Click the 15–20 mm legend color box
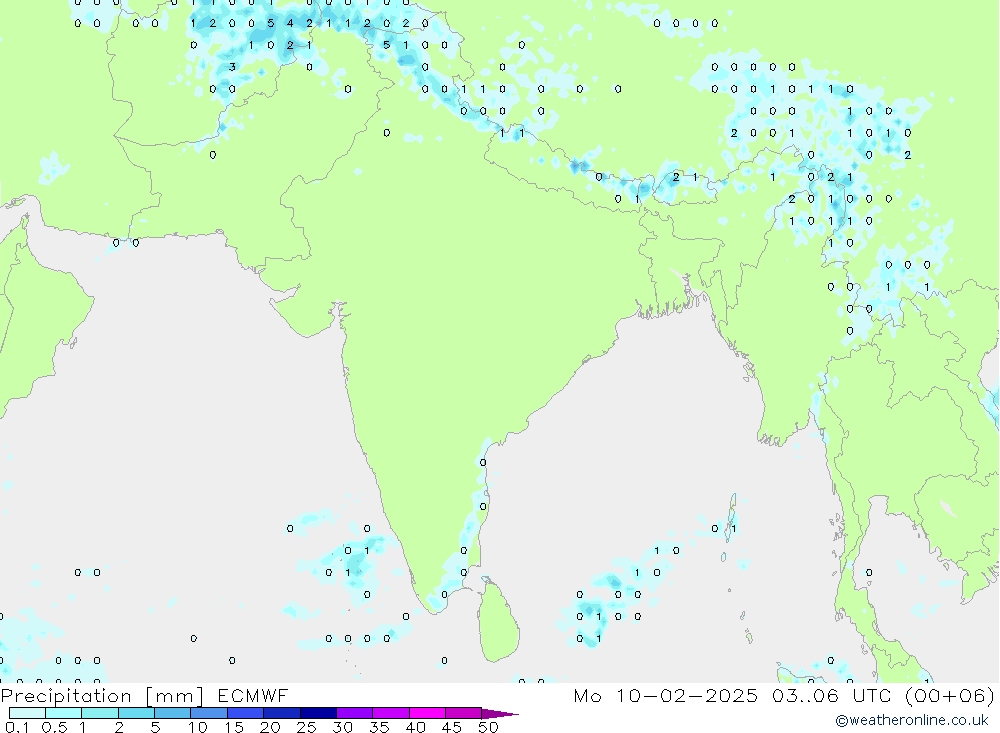This screenshot has height=733, width=1000. tap(246, 713)
